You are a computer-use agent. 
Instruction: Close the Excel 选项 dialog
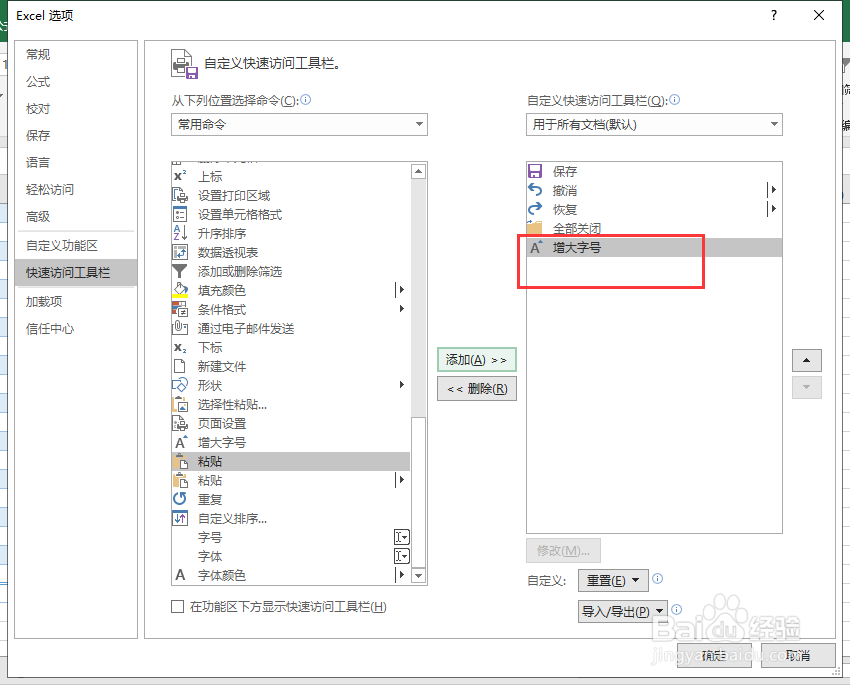click(819, 15)
